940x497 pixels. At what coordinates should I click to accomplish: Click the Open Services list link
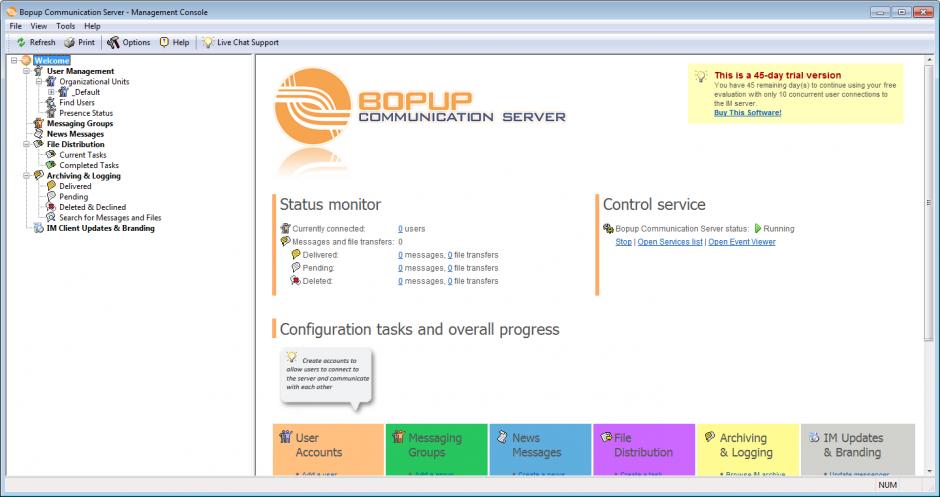pos(670,242)
